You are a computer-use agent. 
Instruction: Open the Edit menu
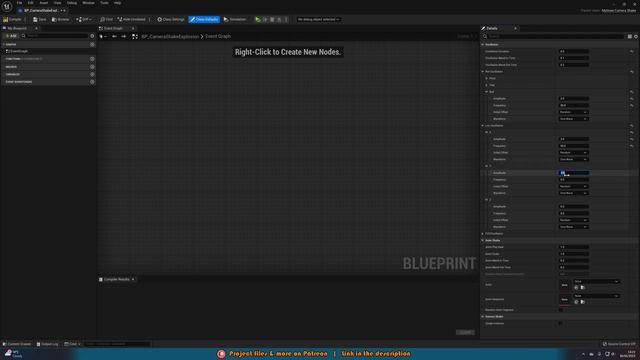pyautogui.click(x=31, y=3)
